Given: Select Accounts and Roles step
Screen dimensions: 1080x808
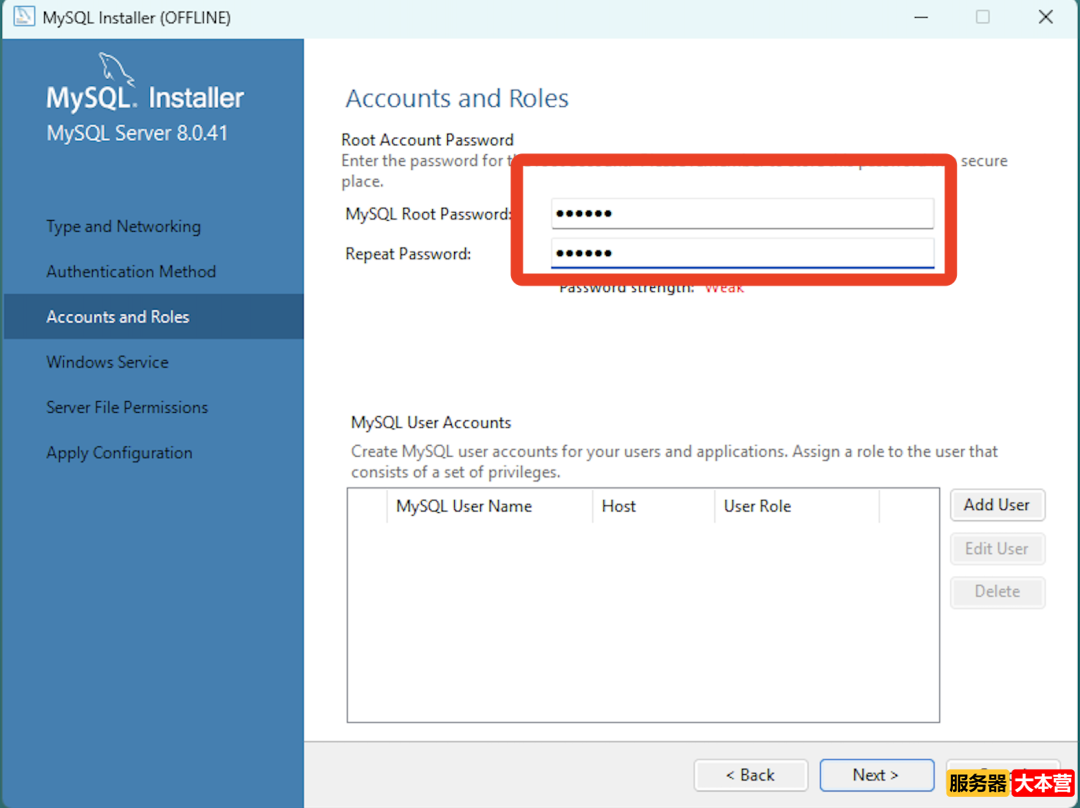Looking at the screenshot, I should click(x=154, y=316).
